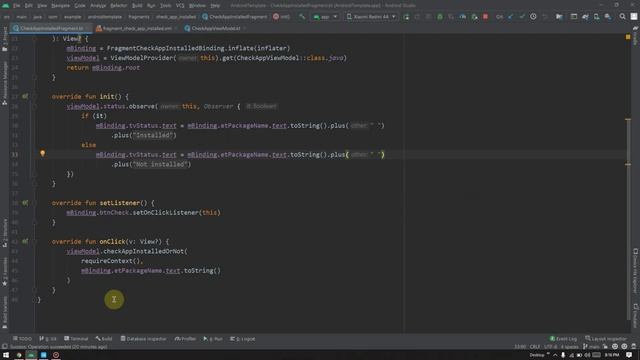The height and width of the screenshot is (360, 640).
Task: Open the Logcat tool window
Action: [x=242, y=339]
